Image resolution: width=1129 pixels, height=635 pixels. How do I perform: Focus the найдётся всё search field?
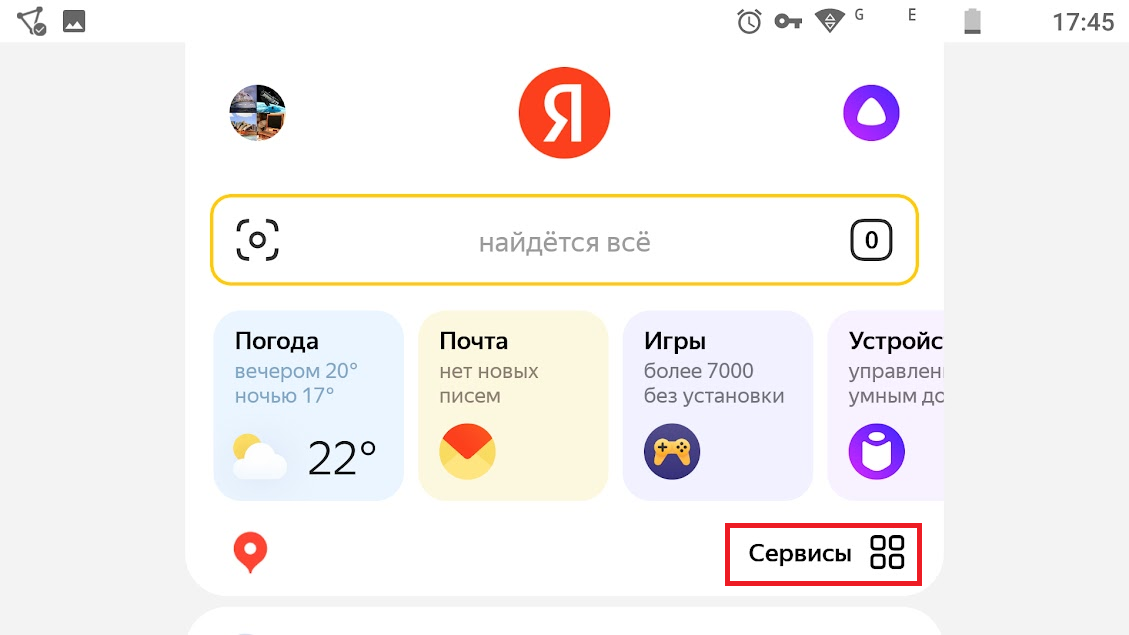pyautogui.click(x=564, y=240)
